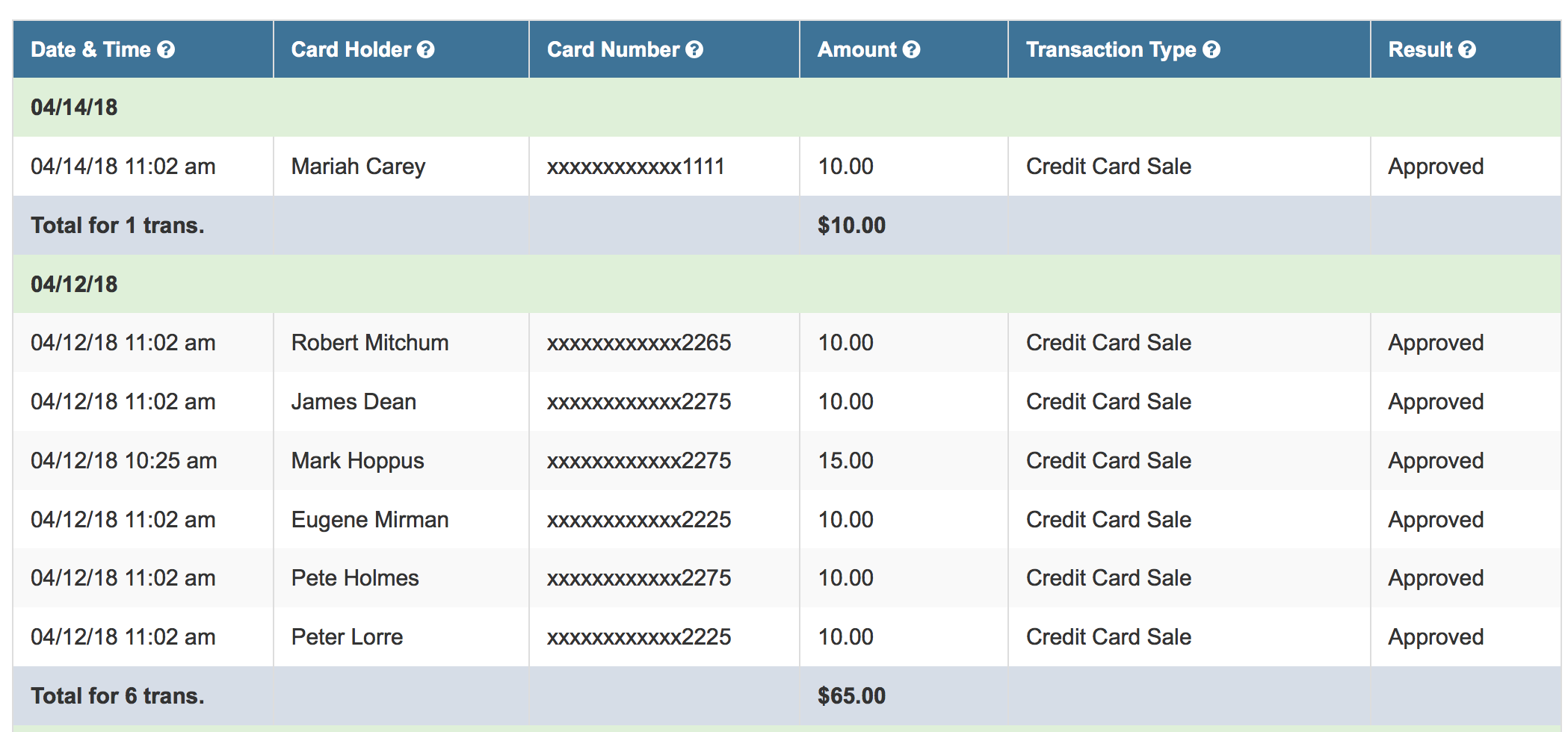Click the Date & Time help icon

(x=166, y=50)
